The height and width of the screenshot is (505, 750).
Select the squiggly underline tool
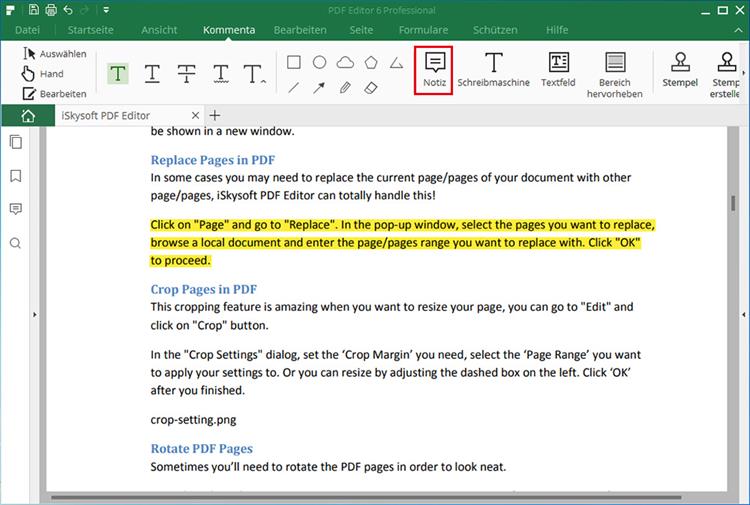(x=221, y=74)
